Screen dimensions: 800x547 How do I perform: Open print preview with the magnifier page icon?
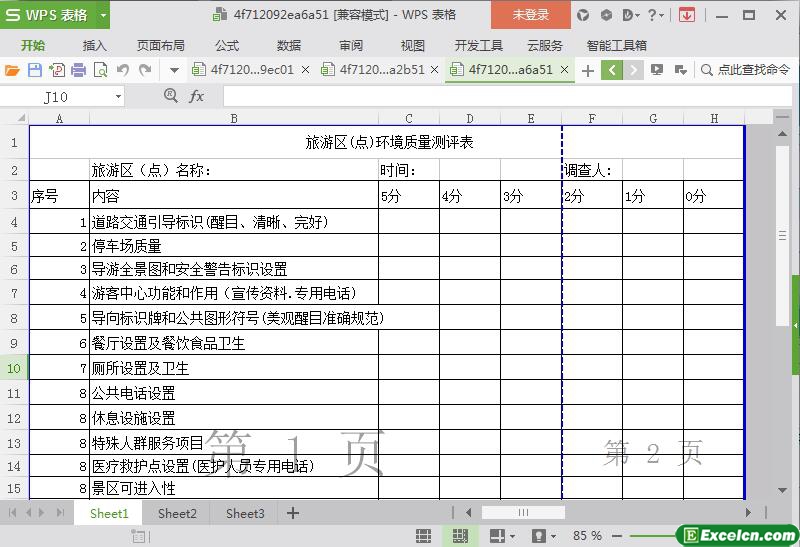pyautogui.click(x=101, y=70)
